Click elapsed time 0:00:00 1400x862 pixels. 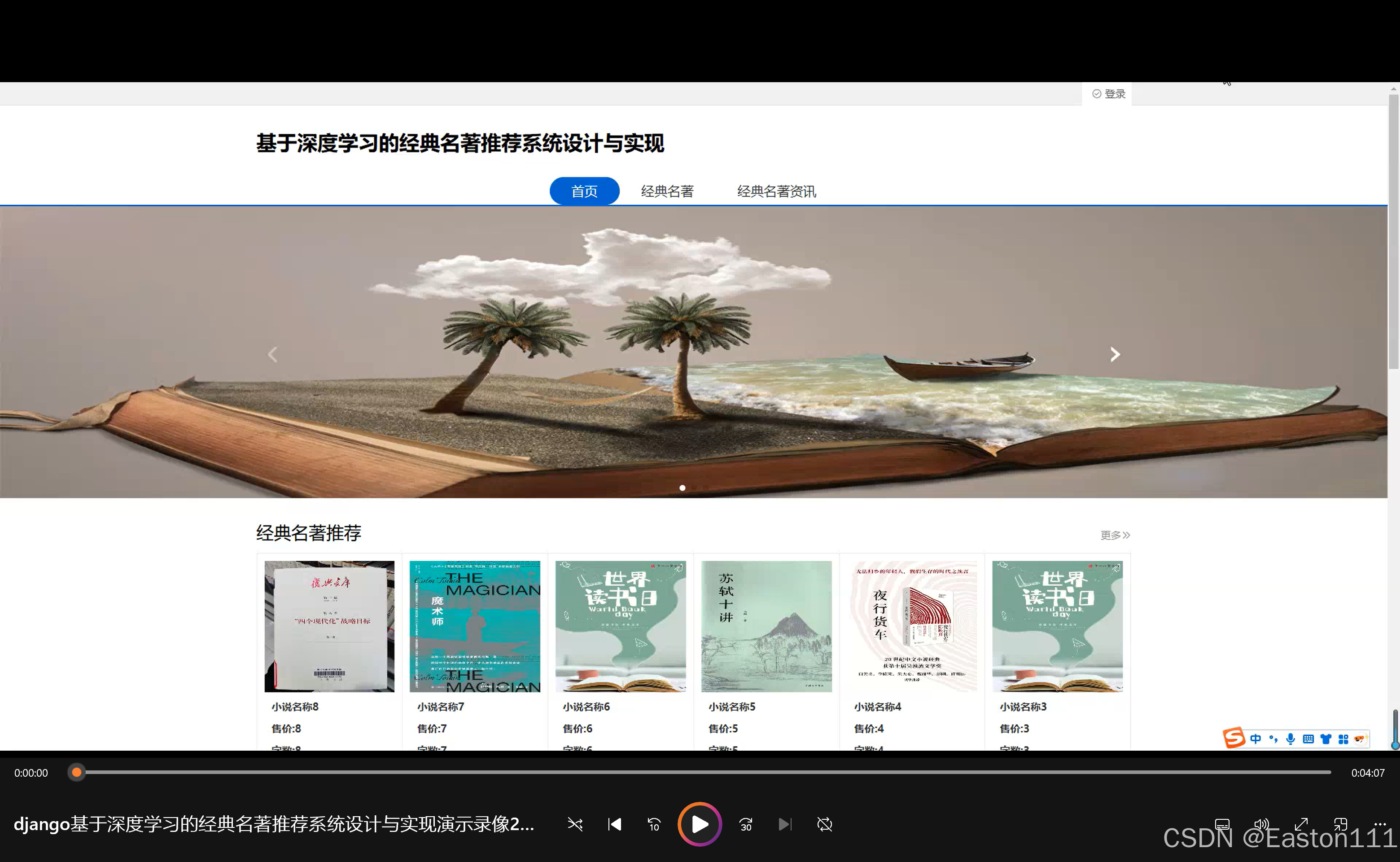tap(31, 773)
